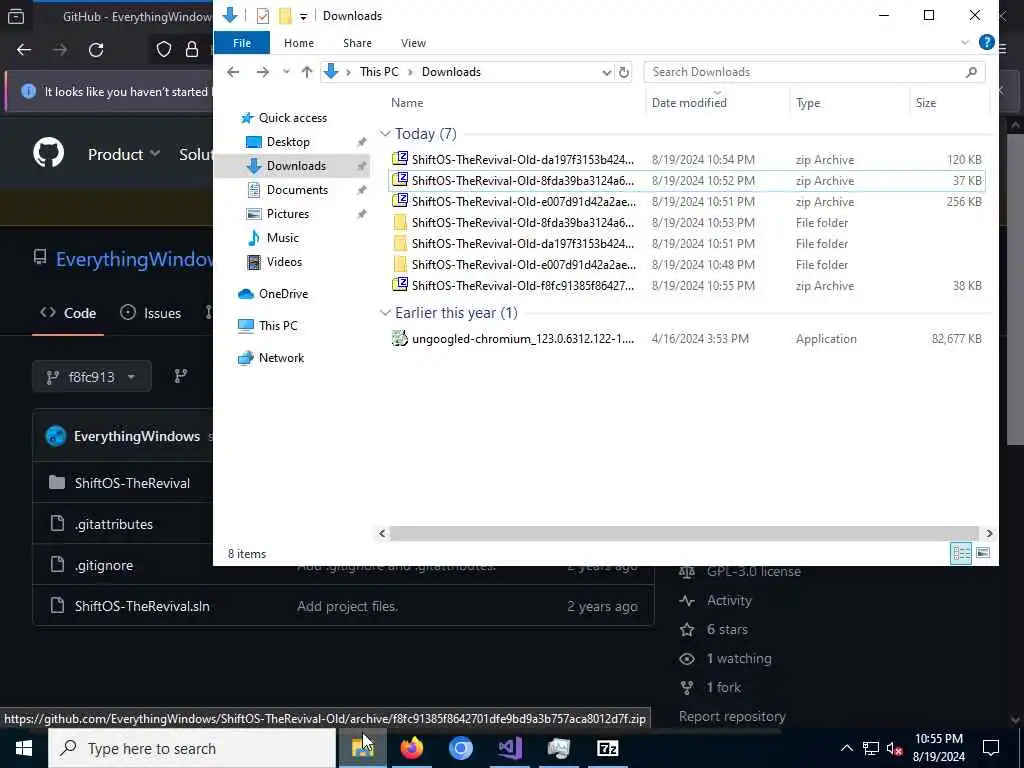Select This PC in navigation pane
The height and width of the screenshot is (768, 1024).
point(278,325)
